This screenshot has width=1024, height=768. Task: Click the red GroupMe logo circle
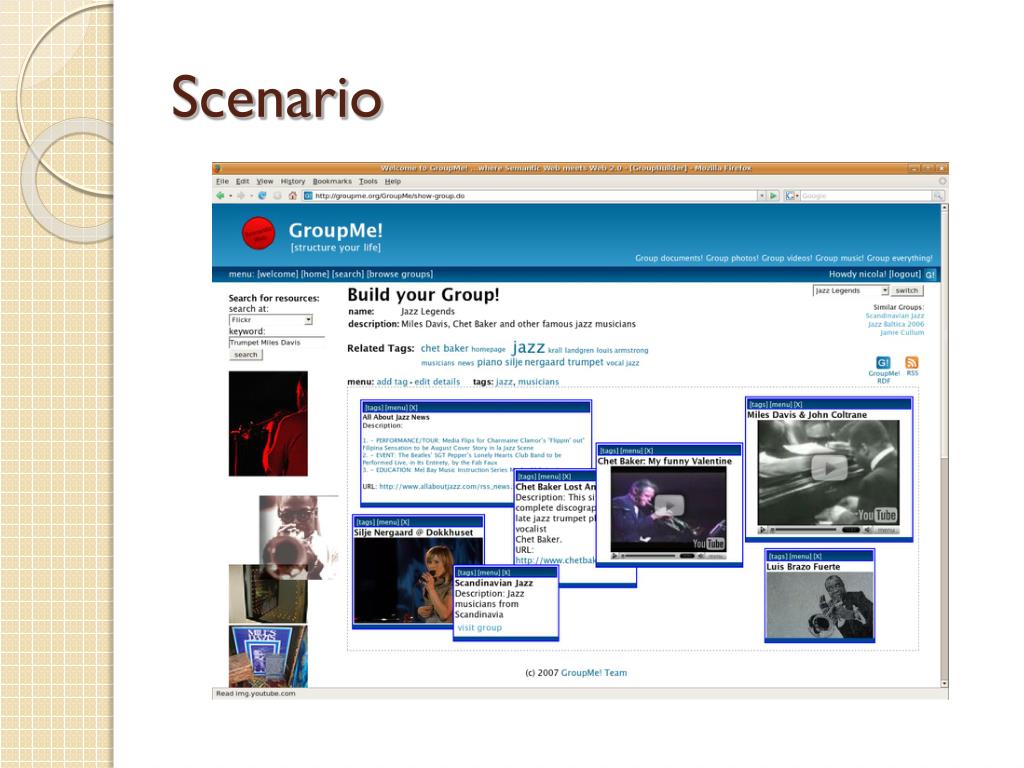(259, 233)
